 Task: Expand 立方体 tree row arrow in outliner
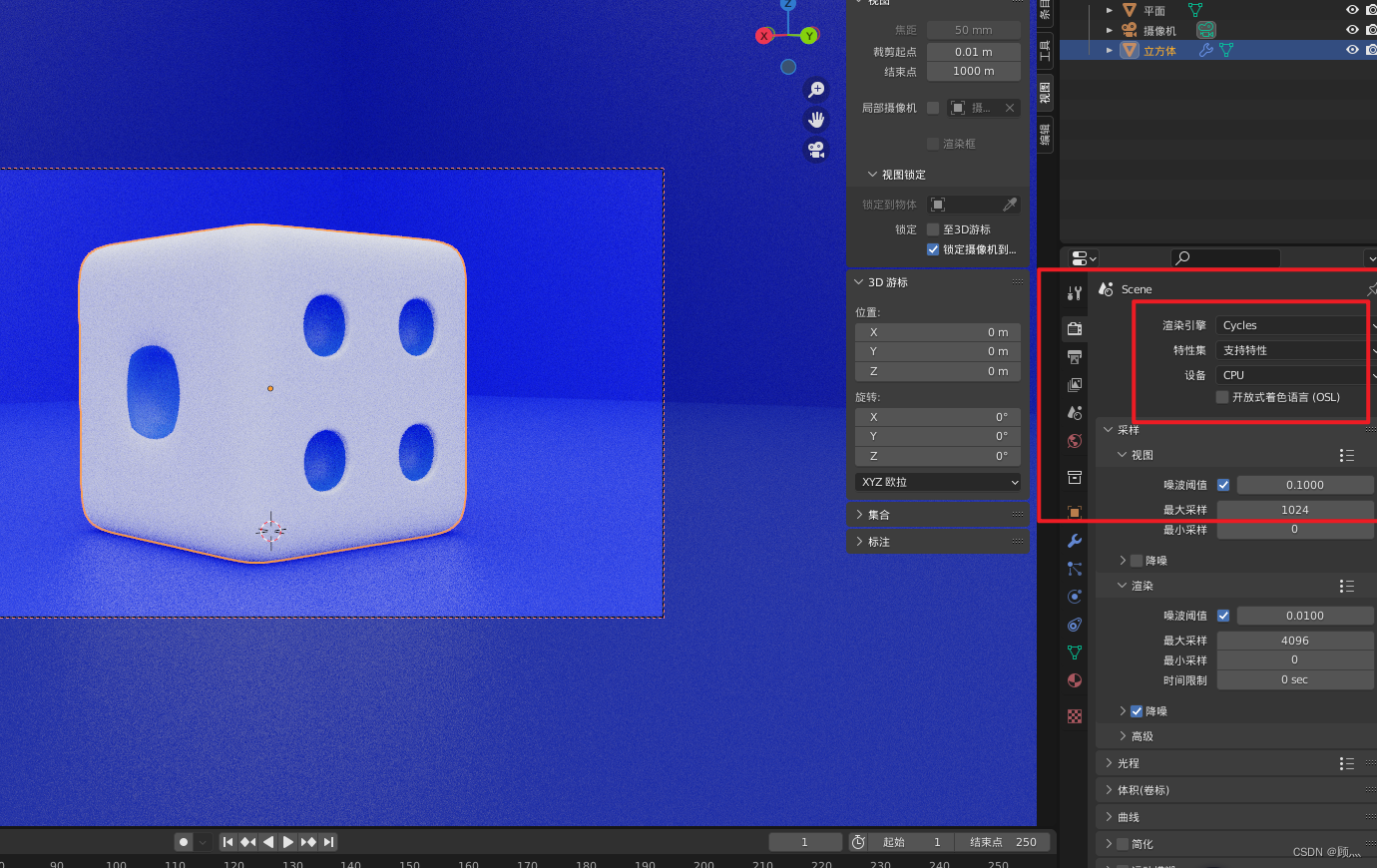[1110, 50]
